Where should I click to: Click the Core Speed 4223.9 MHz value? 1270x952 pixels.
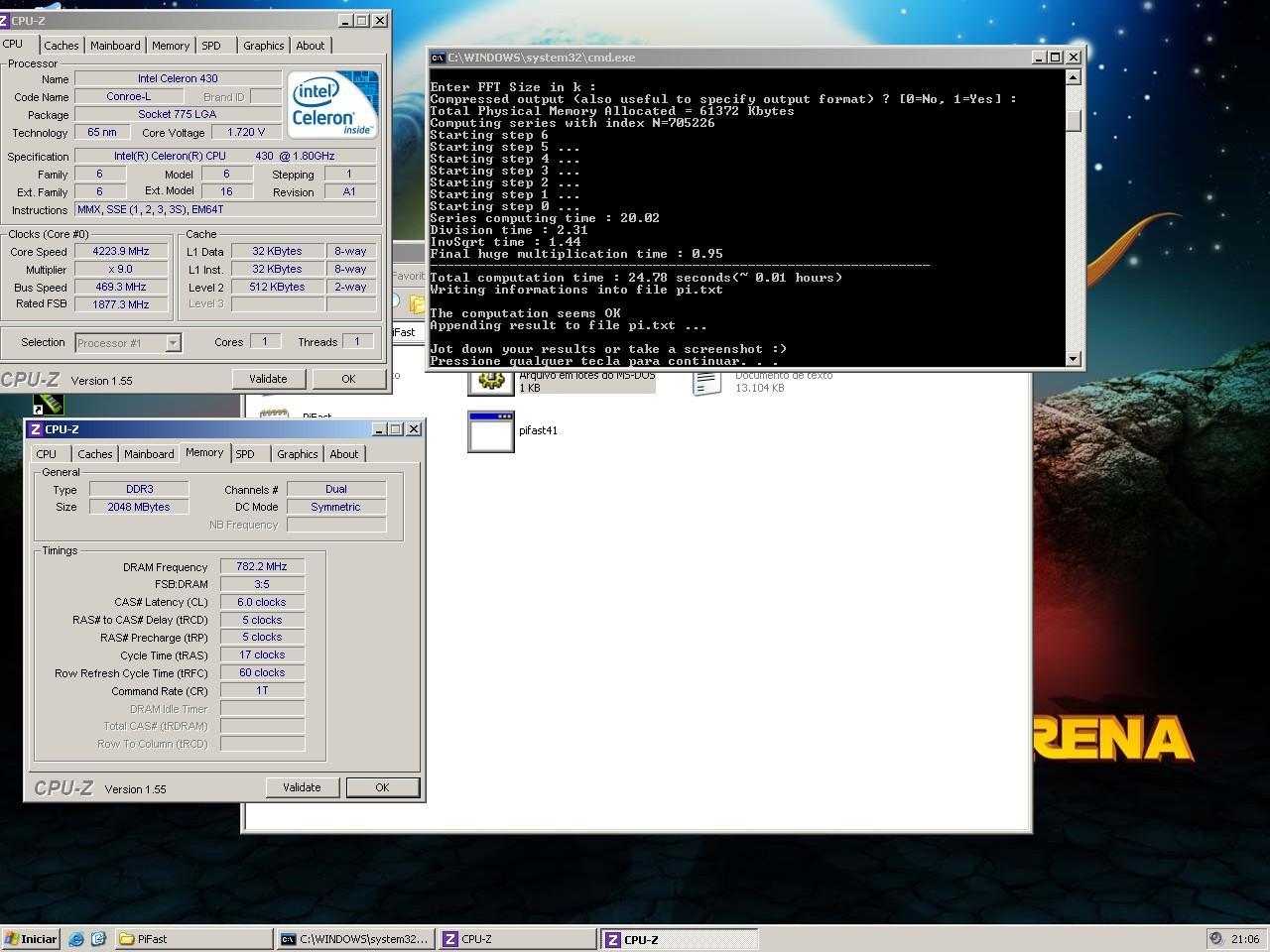(120, 252)
